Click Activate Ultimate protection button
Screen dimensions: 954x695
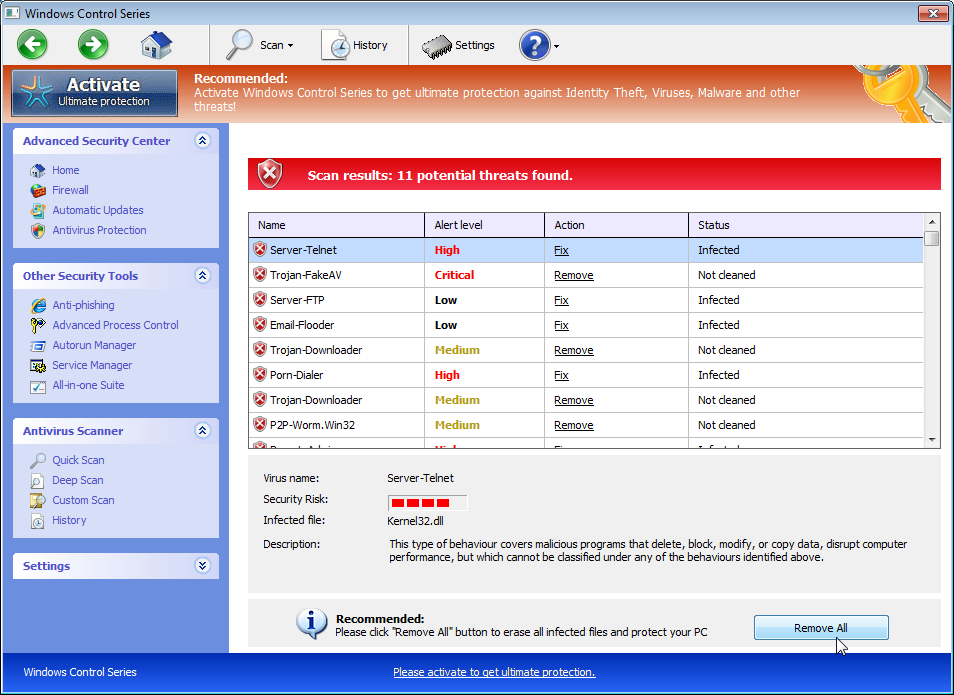[x=95, y=93]
